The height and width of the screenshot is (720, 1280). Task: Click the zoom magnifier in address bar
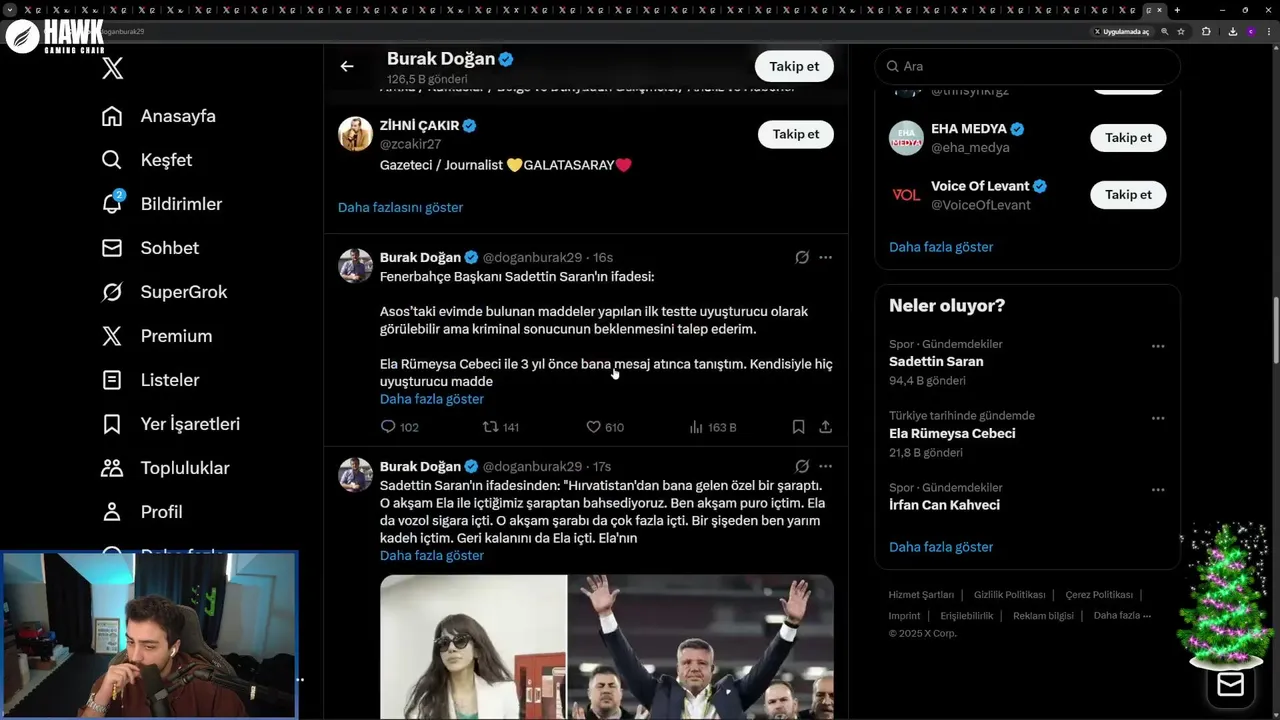tap(1165, 31)
